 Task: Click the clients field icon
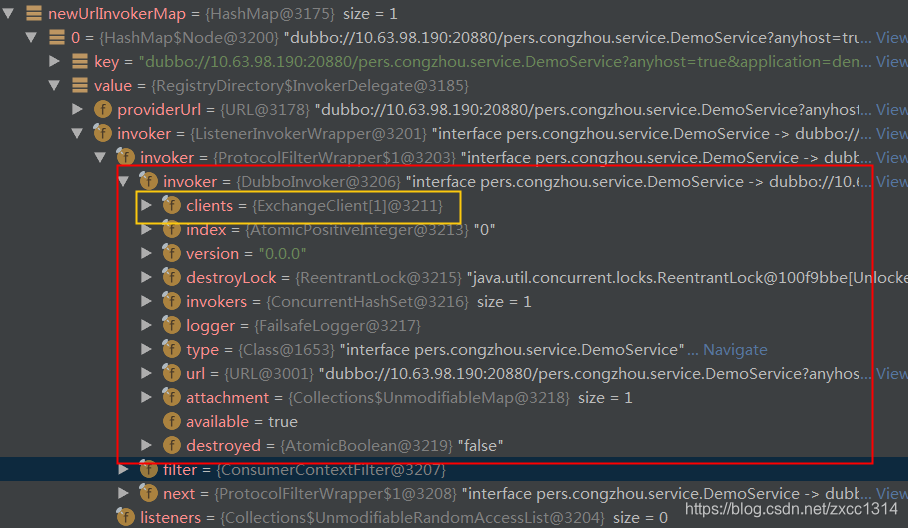pyautogui.click(x=171, y=205)
